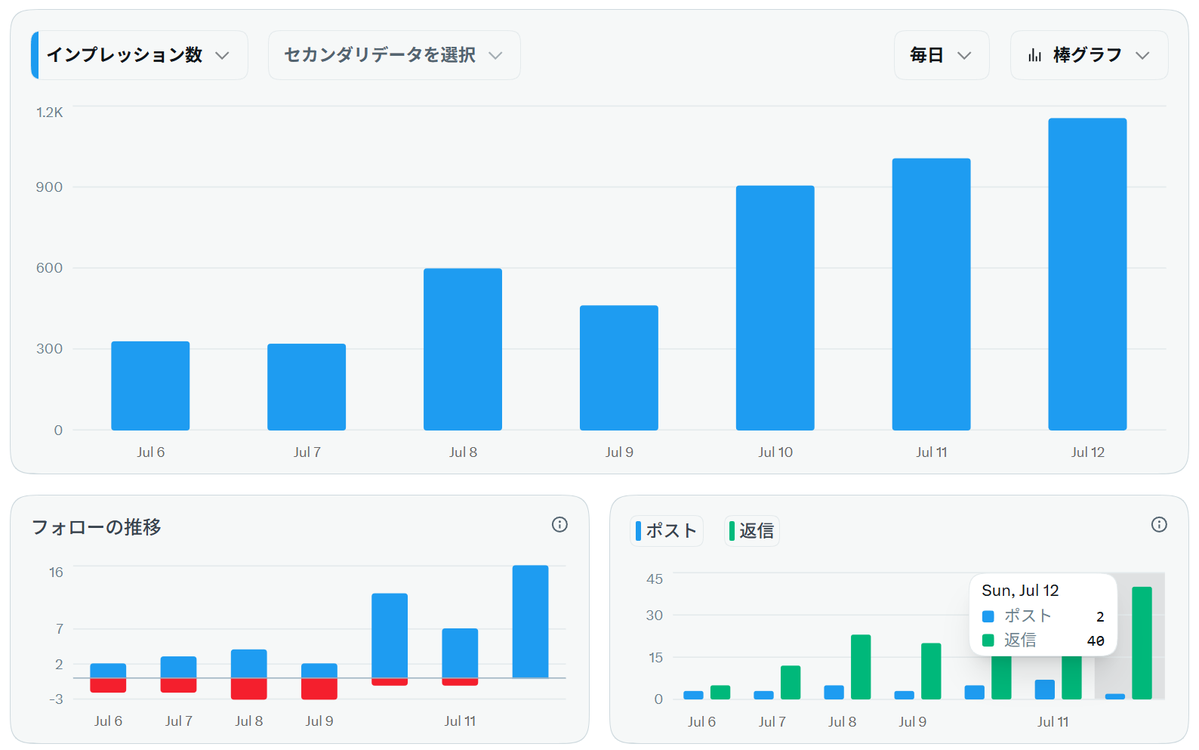Viewport: 1199px width, 750px height.
Task: Click the フォローの推移 card title
Action: coord(96,528)
